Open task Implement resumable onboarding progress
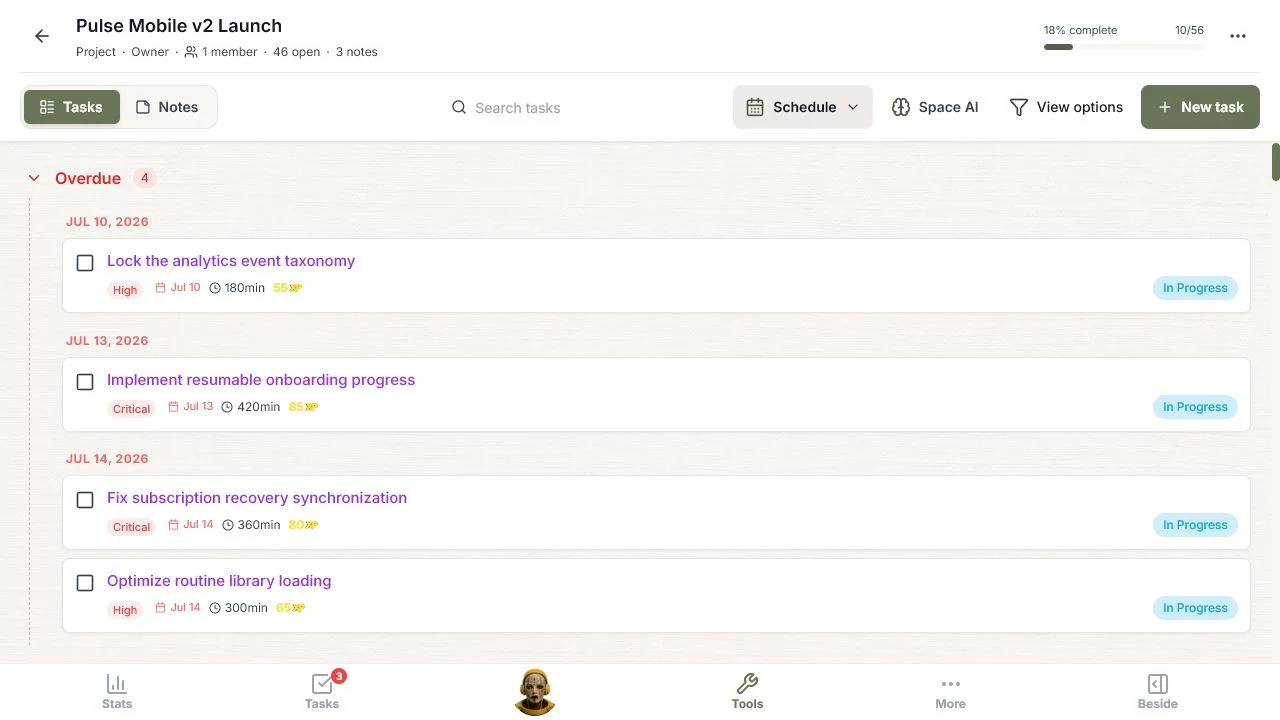1280x720 pixels. coord(261,380)
